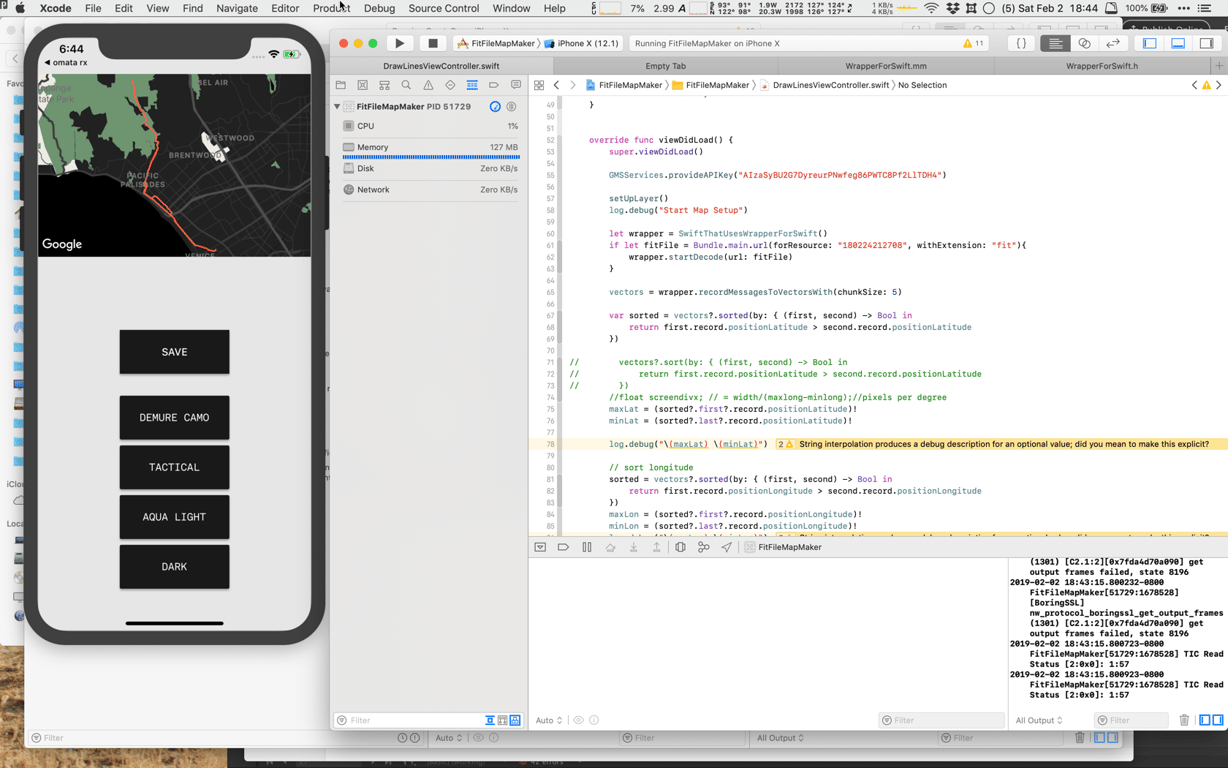Open the Navigate menu
Screen dimensions: 1228x768
237,8
